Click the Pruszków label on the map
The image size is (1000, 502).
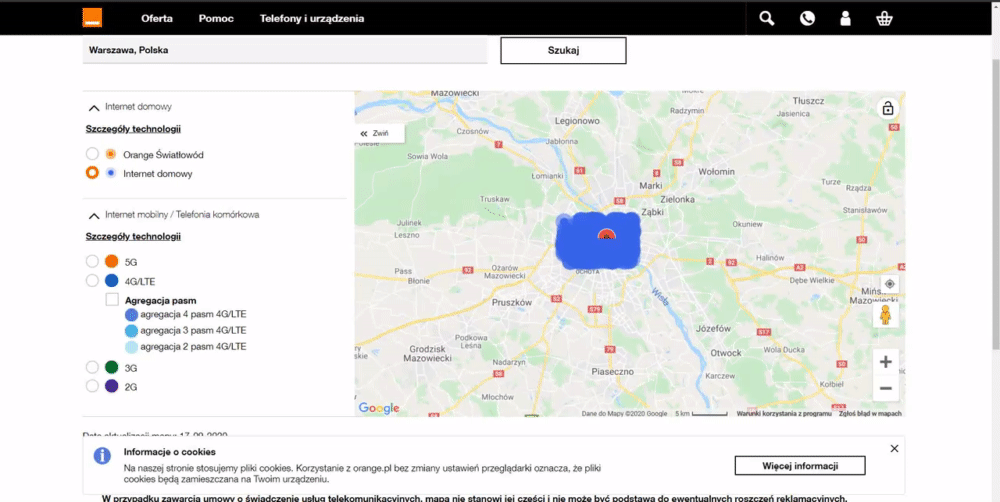(x=511, y=303)
